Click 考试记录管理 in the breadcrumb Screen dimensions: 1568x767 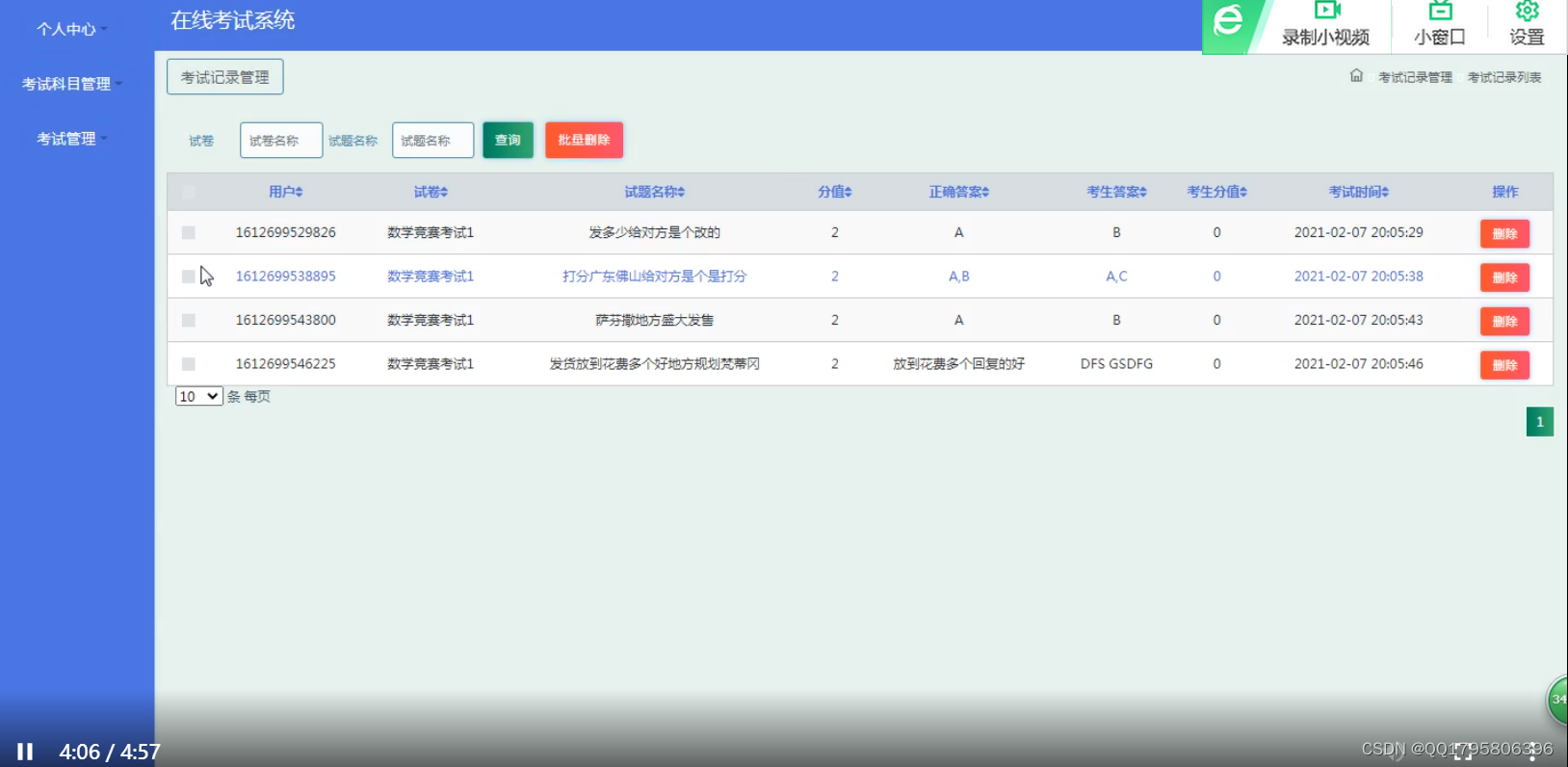(1415, 77)
